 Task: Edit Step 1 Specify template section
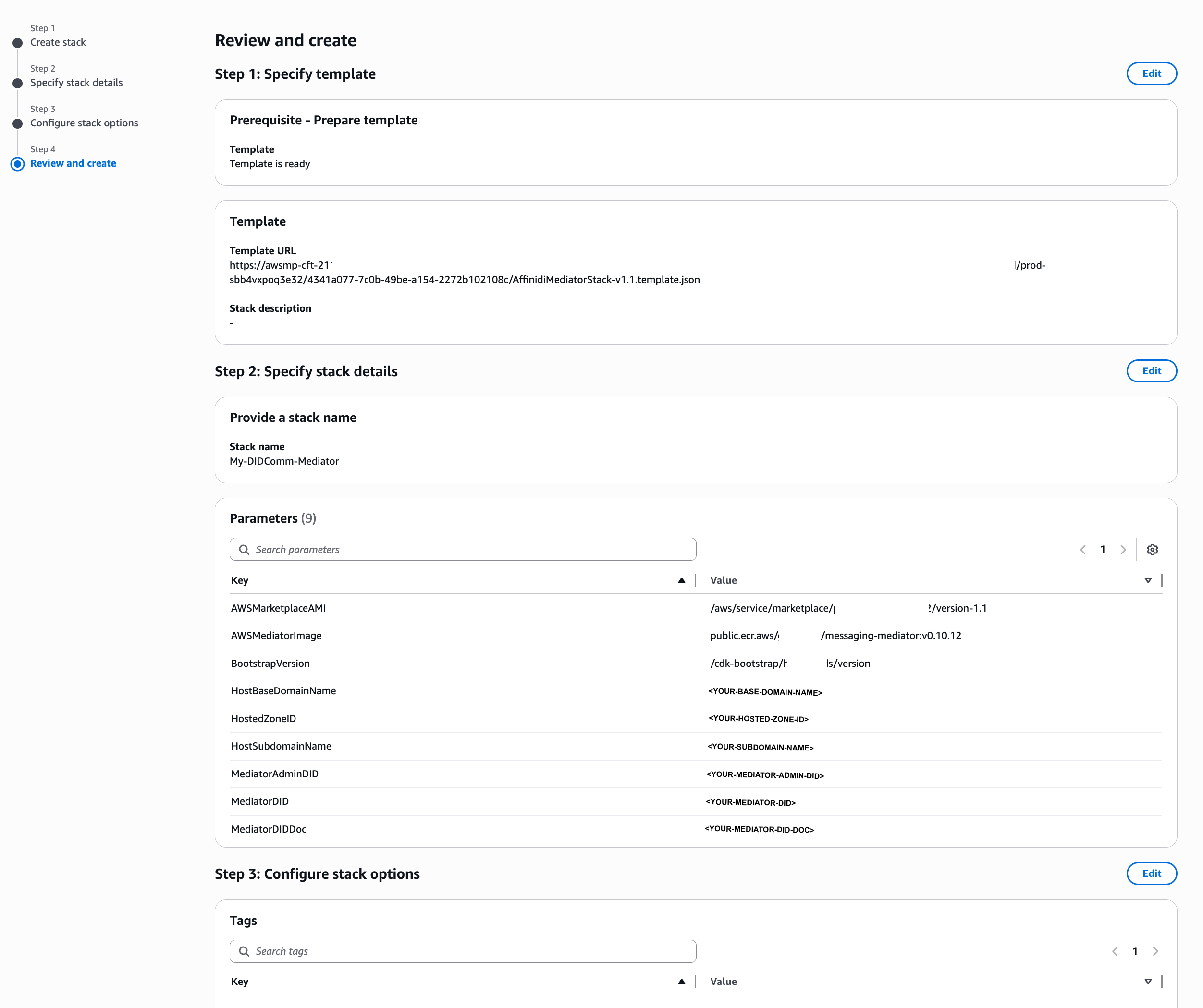[1151, 74]
